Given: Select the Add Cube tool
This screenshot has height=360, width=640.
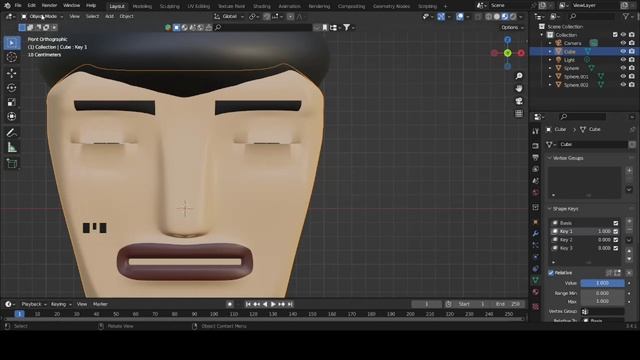Looking at the screenshot, I should pos(12,163).
